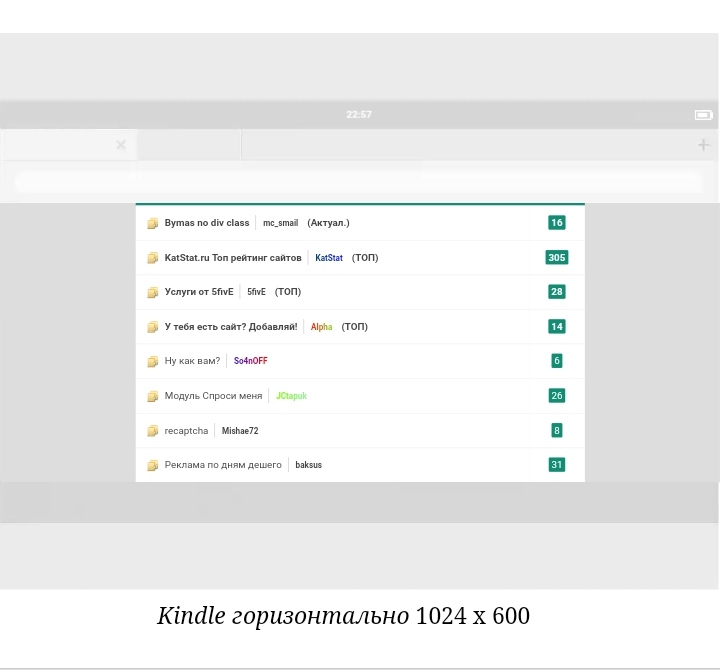Click the browser address bar

[x=359, y=182]
